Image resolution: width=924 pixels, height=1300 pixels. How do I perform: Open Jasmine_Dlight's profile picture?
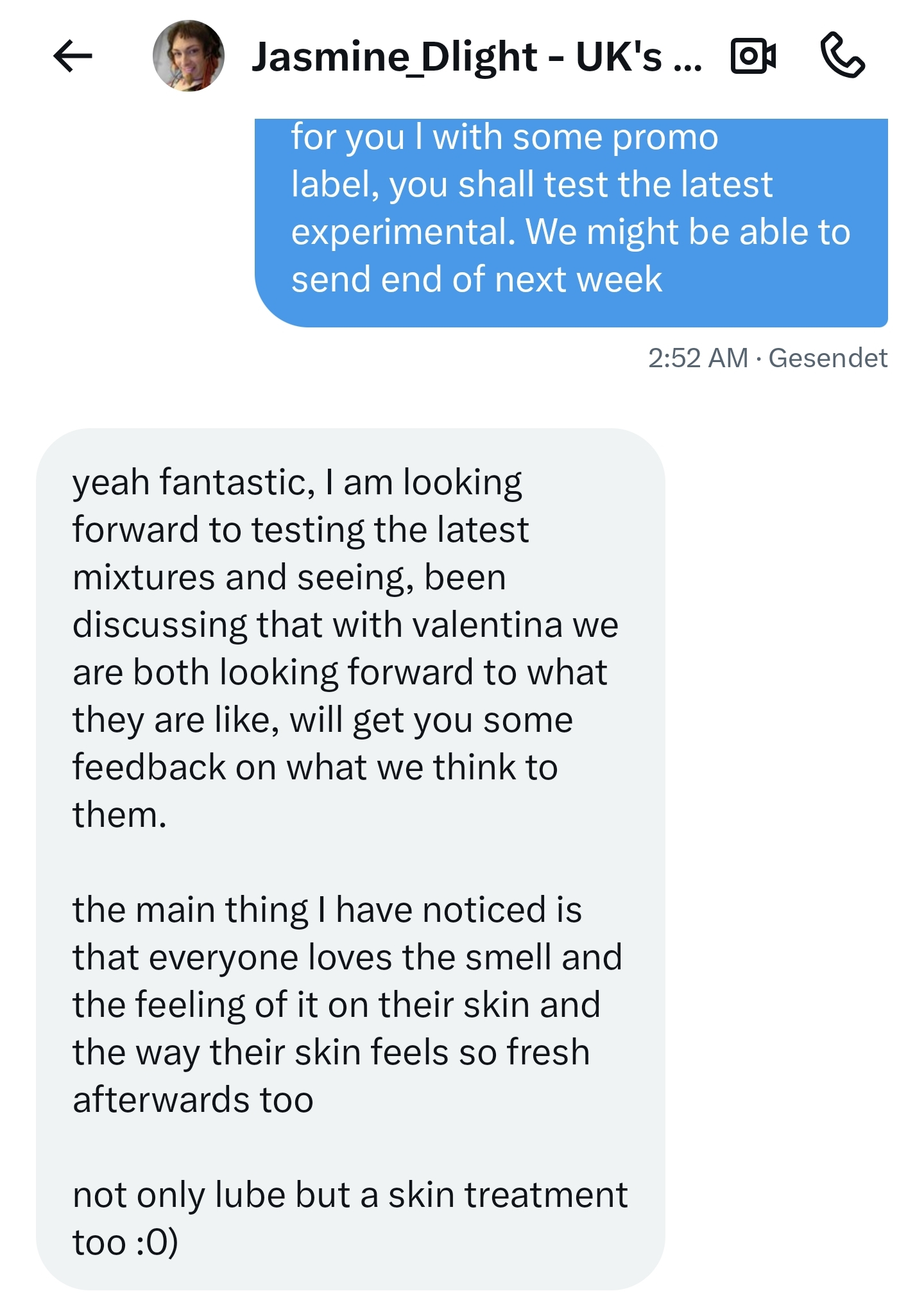[x=189, y=56]
